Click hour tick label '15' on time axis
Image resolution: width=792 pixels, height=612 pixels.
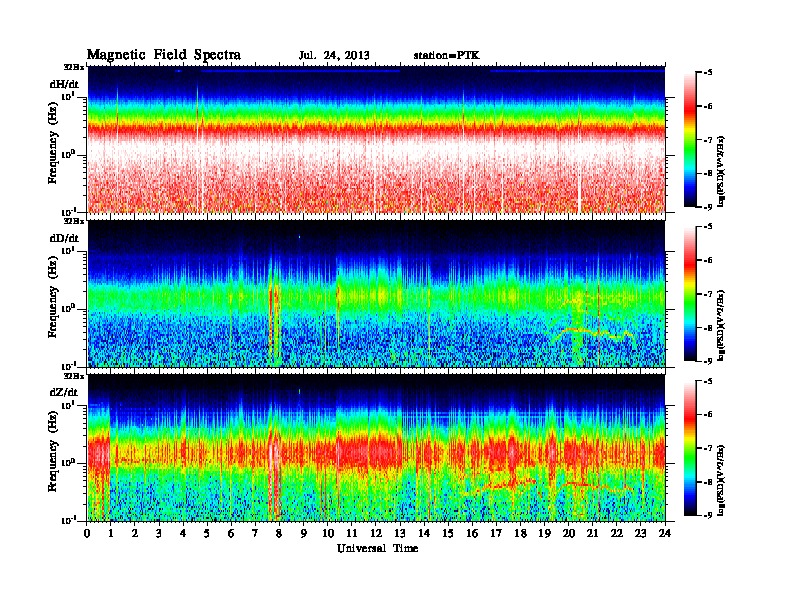pyautogui.click(x=448, y=533)
